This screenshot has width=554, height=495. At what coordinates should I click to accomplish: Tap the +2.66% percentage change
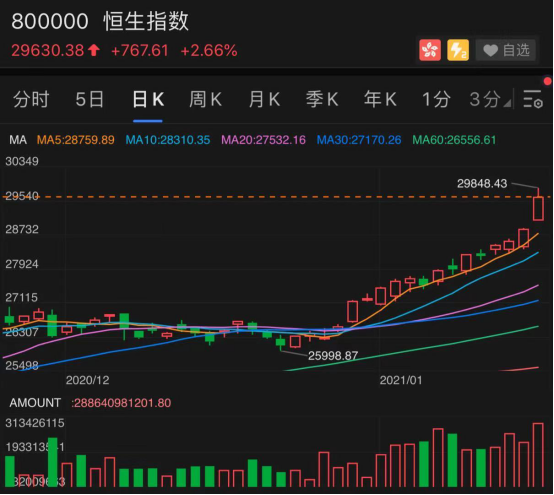tap(209, 51)
